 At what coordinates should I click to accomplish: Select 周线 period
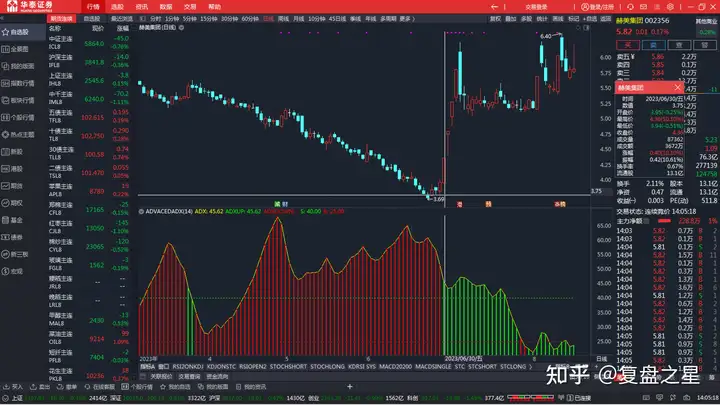click(x=284, y=19)
